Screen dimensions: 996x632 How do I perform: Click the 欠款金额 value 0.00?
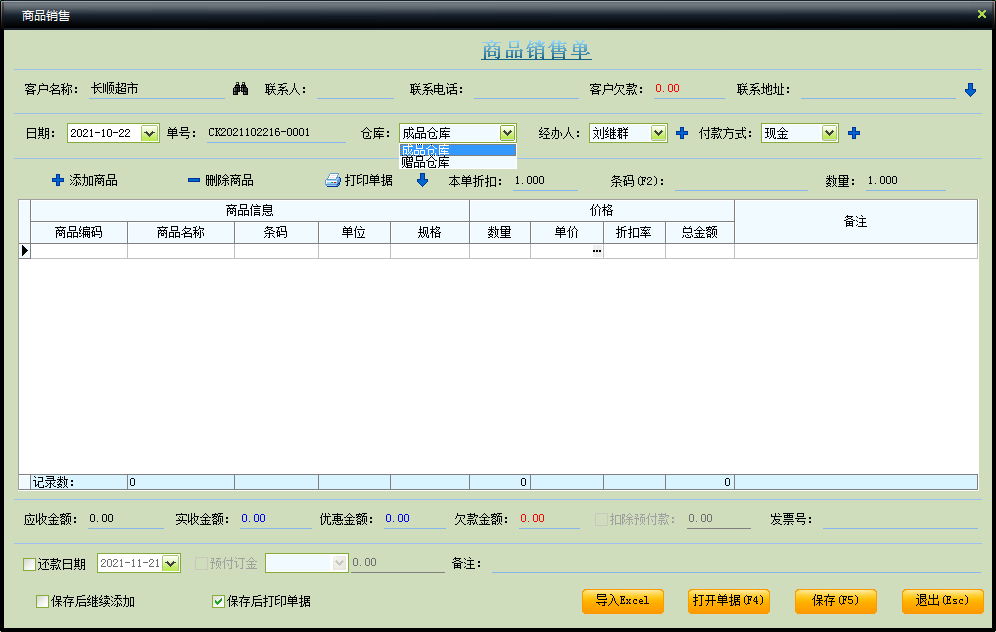[x=532, y=519]
